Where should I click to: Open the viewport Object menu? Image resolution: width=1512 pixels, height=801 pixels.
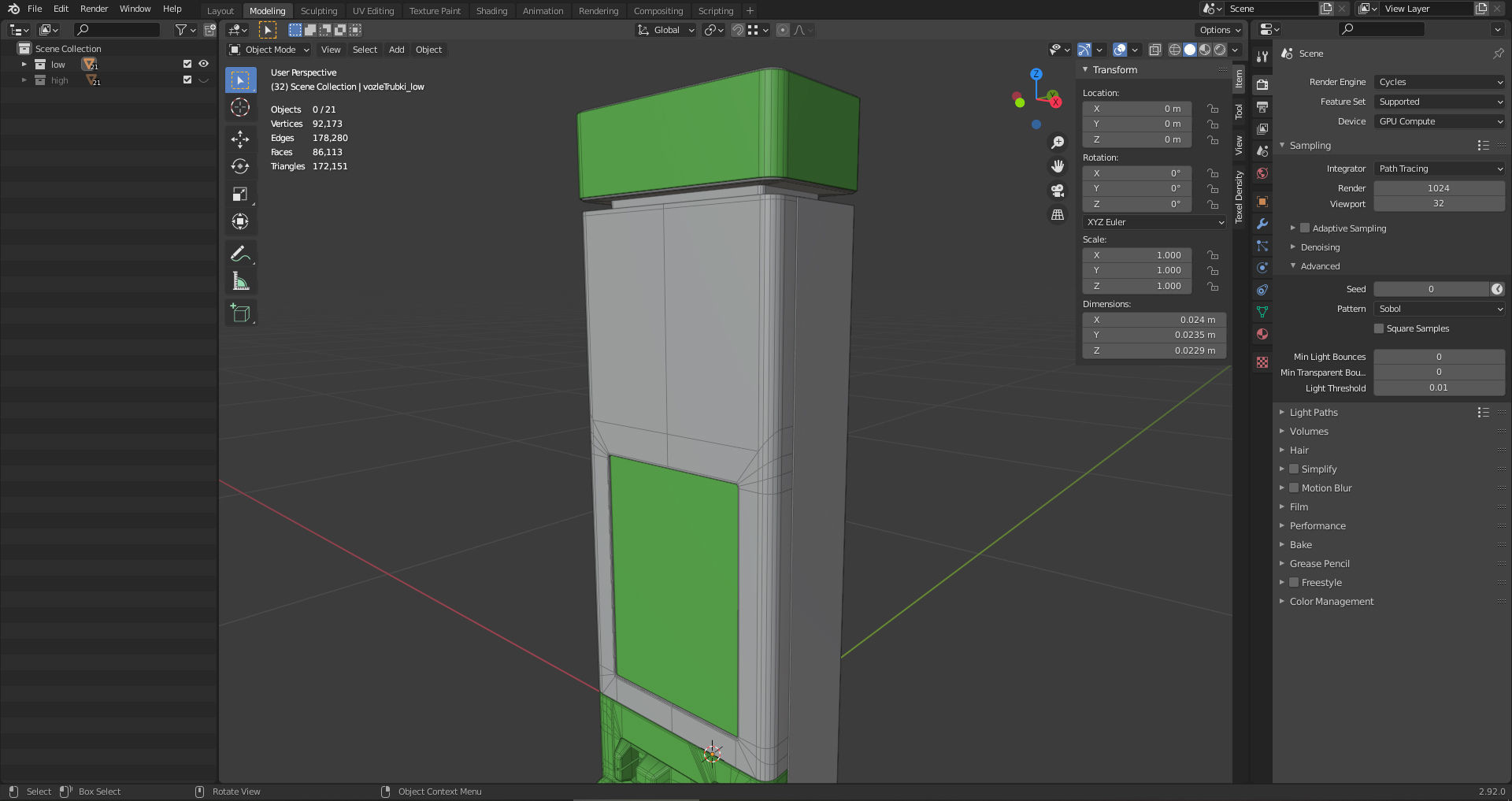(x=429, y=50)
